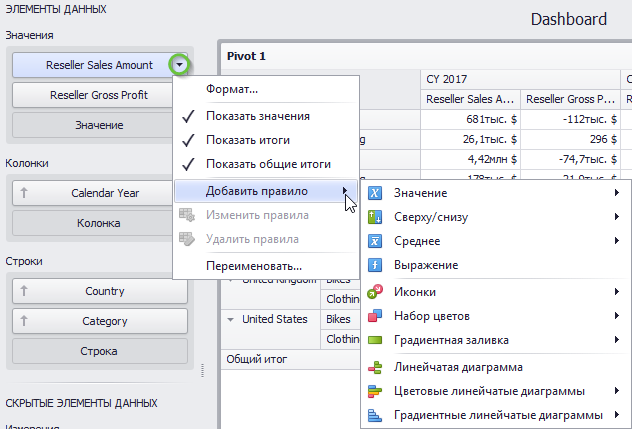Choose Выражение rule menu entry
The height and width of the screenshot is (429, 632).
pyautogui.click(x=496, y=265)
